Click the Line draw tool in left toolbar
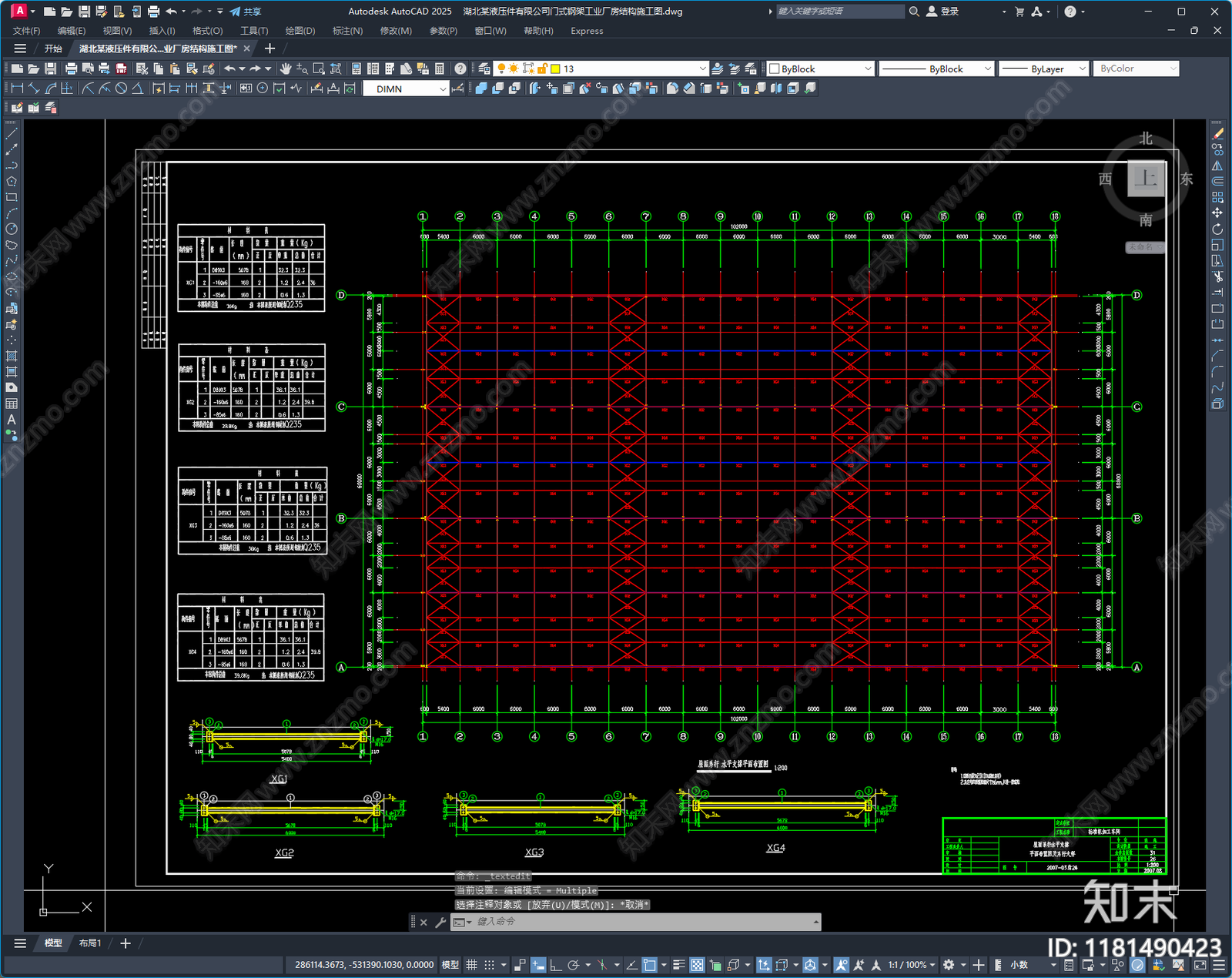 [x=12, y=133]
